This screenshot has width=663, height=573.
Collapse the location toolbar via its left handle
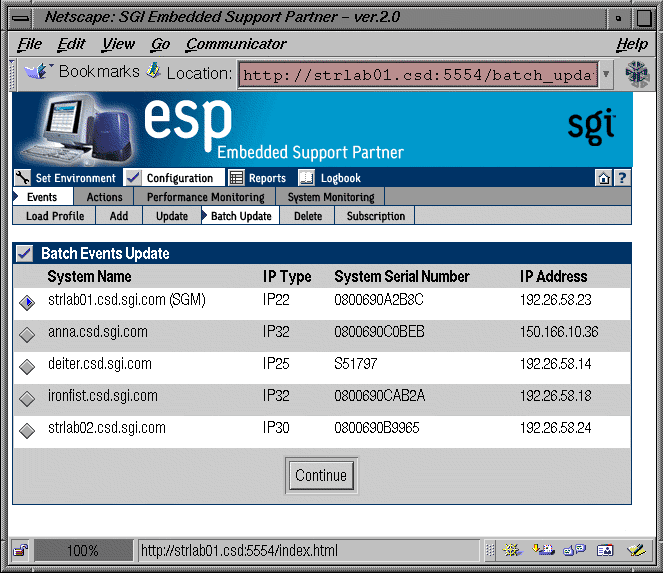13,75
